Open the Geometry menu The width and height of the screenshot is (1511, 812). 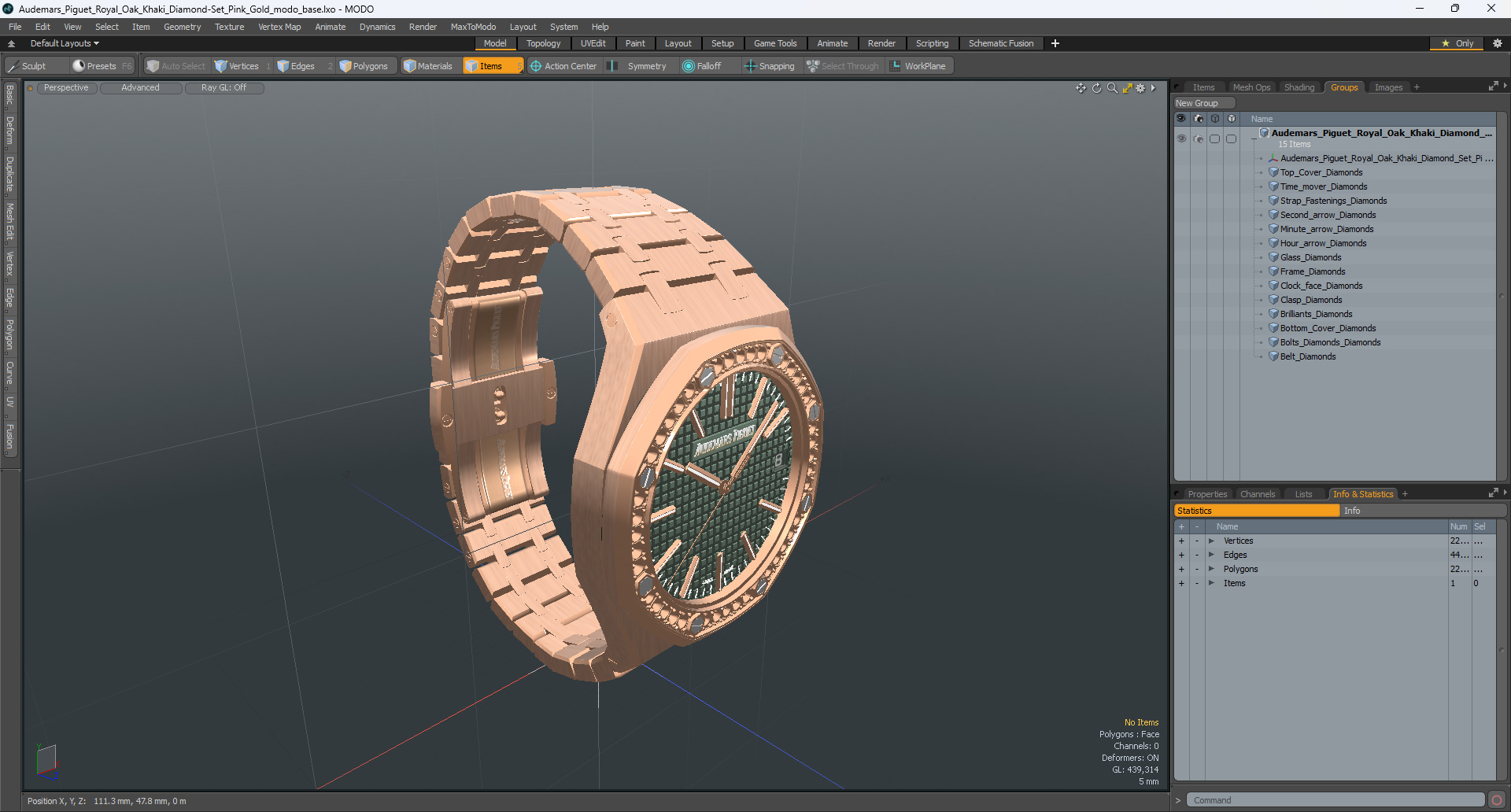pyautogui.click(x=182, y=27)
